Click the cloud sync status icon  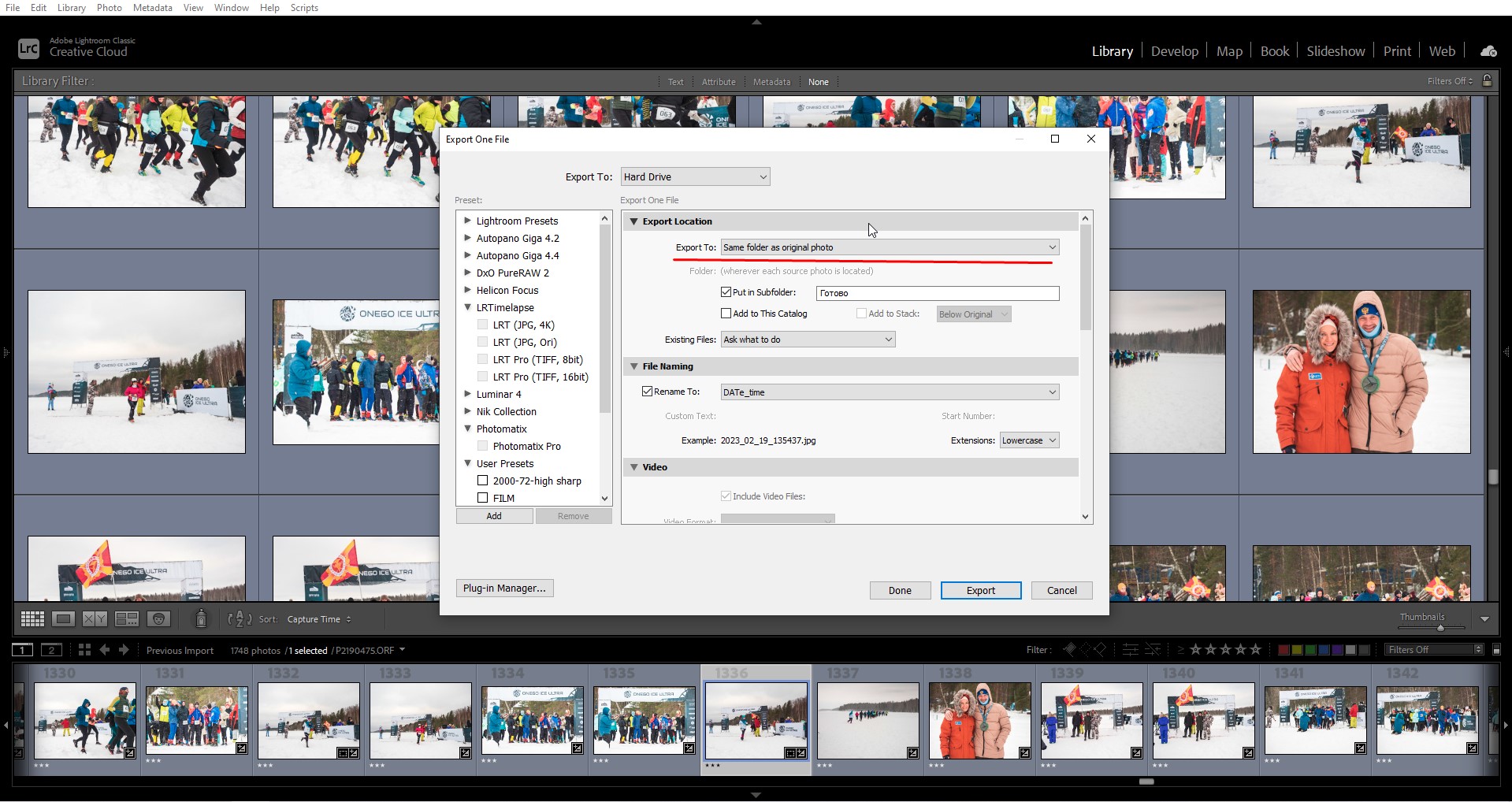coord(1488,51)
